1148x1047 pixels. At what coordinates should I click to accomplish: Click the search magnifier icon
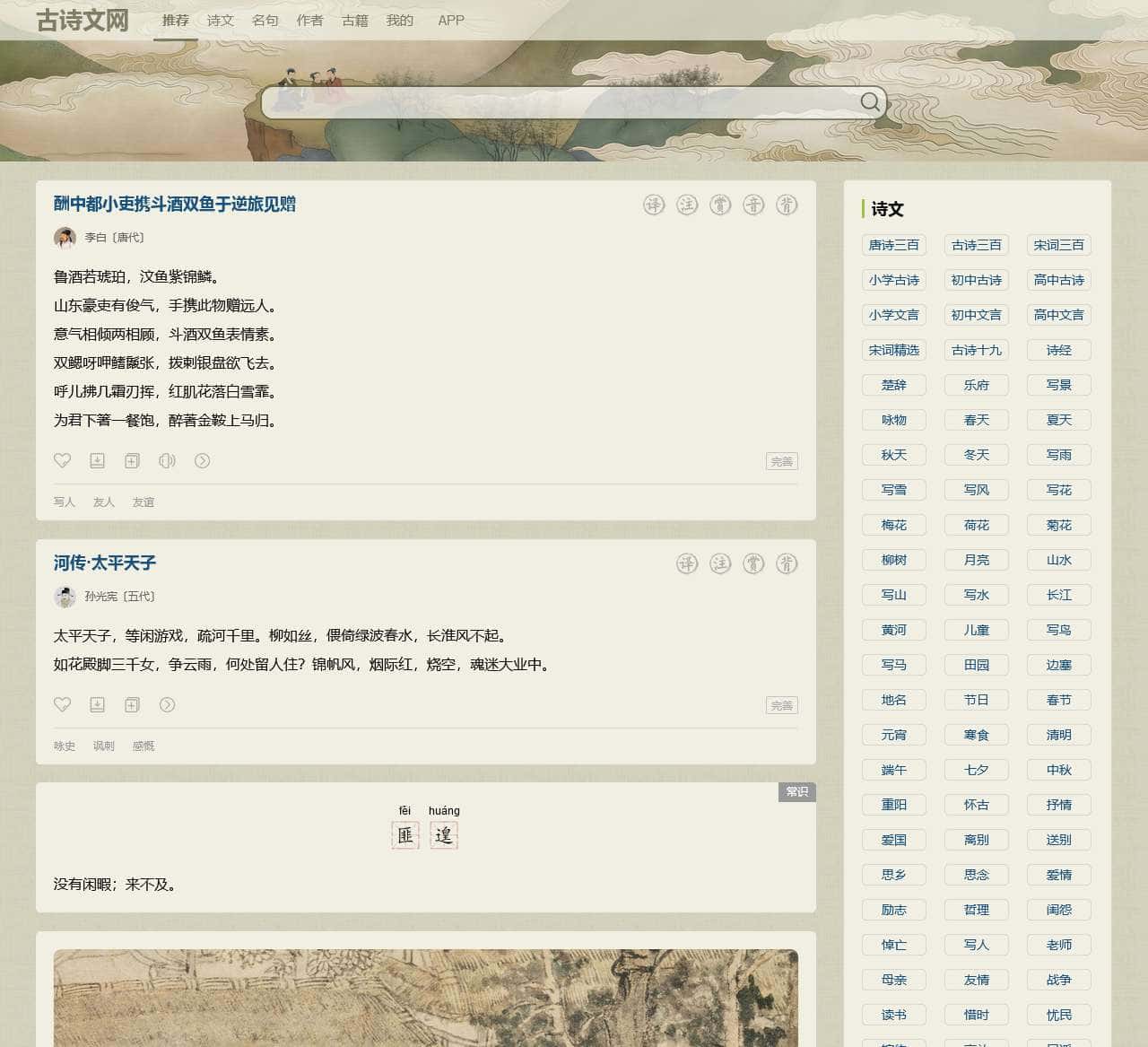[869, 101]
